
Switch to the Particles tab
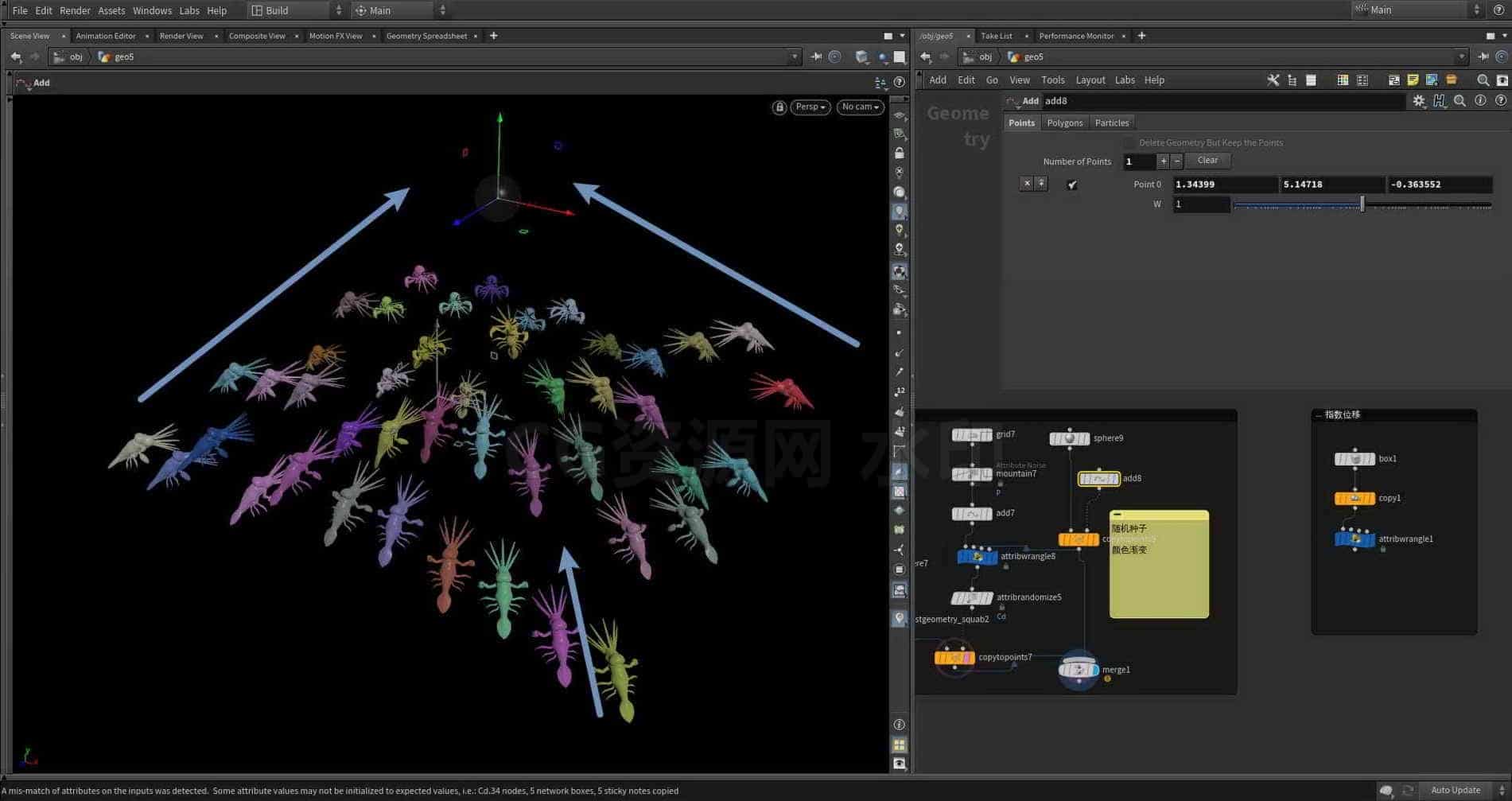coord(1111,122)
